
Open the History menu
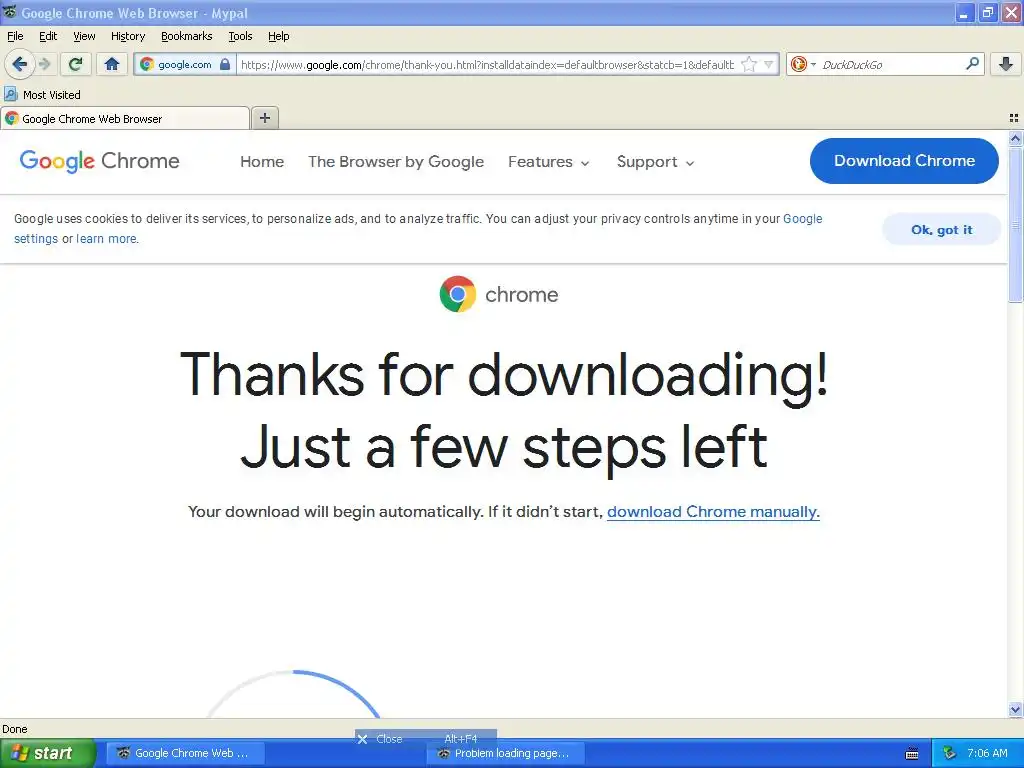(128, 36)
